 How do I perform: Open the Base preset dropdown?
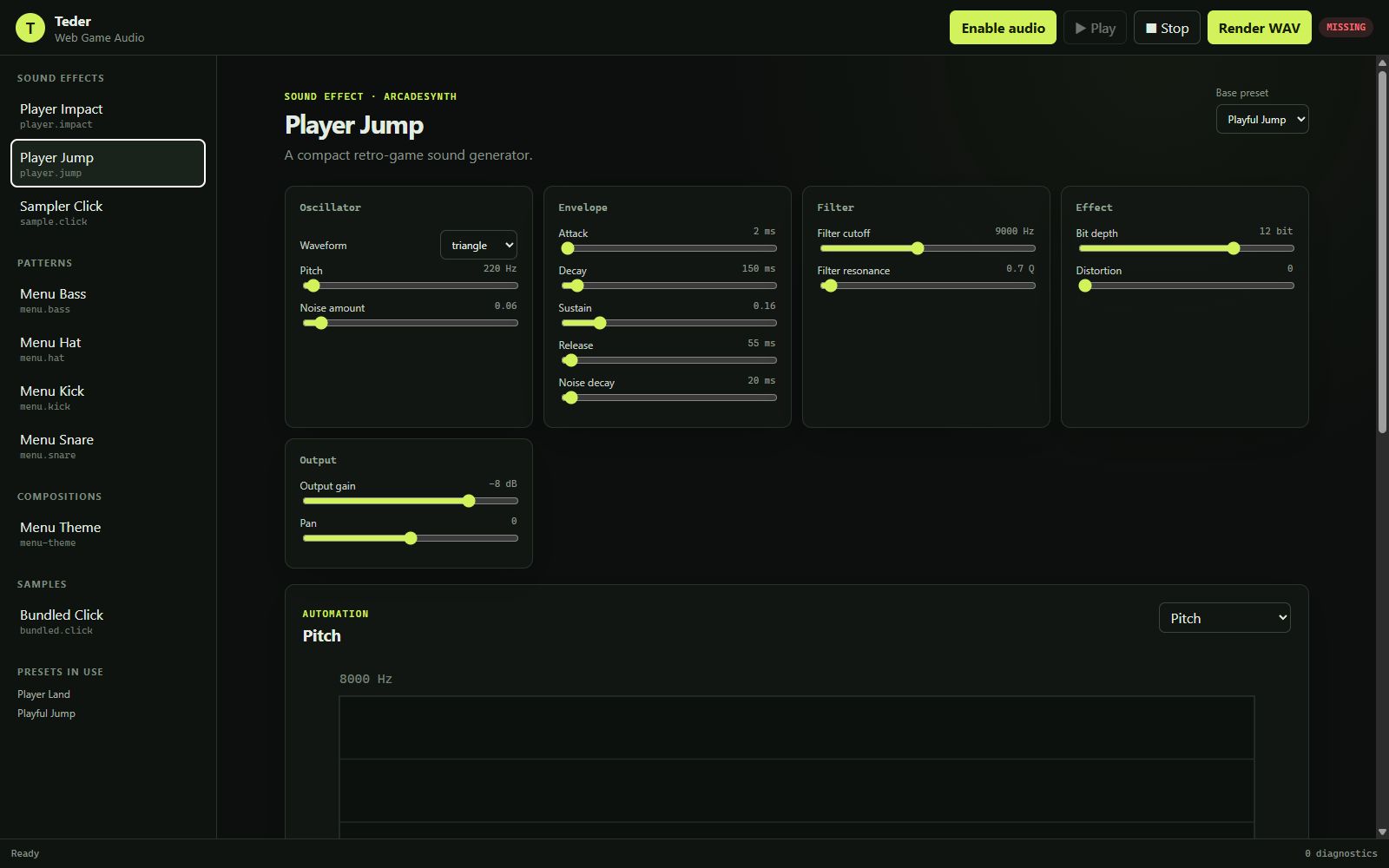coord(1262,119)
